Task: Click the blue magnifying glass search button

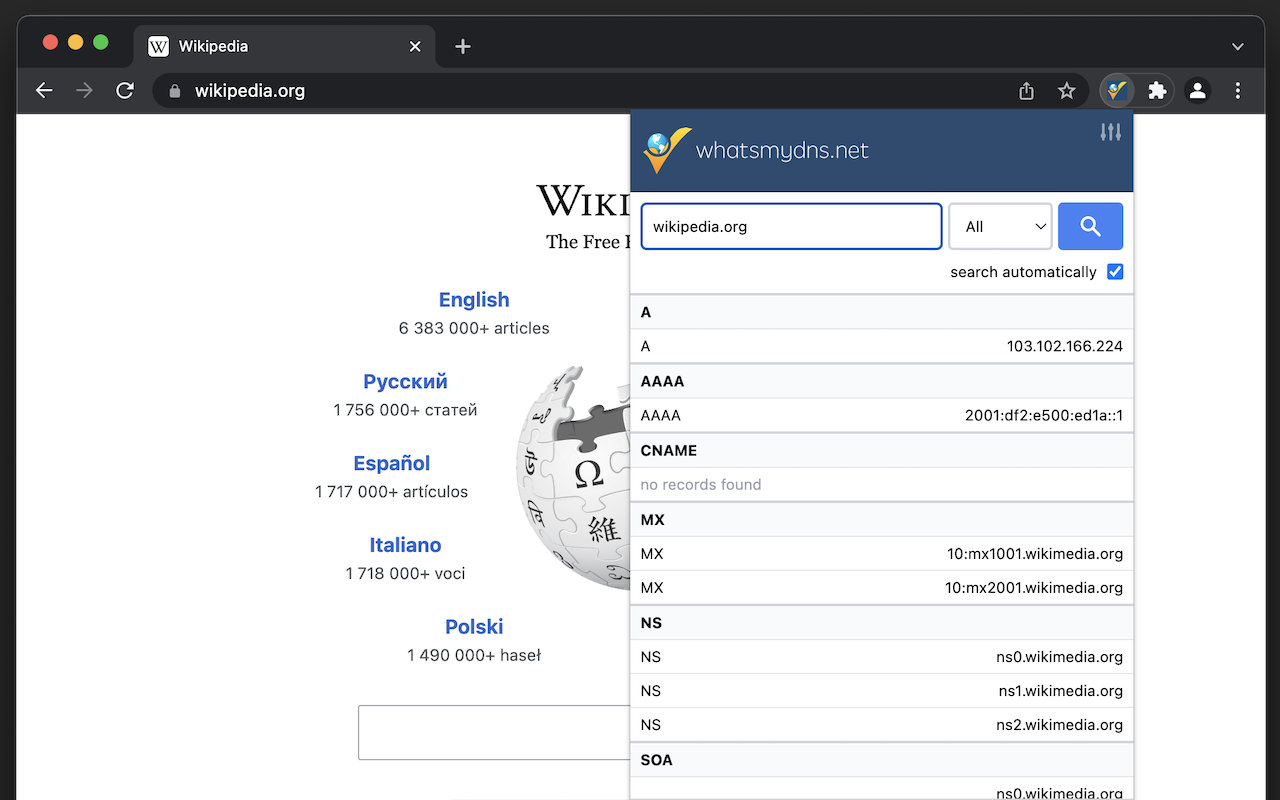Action: click(1090, 226)
